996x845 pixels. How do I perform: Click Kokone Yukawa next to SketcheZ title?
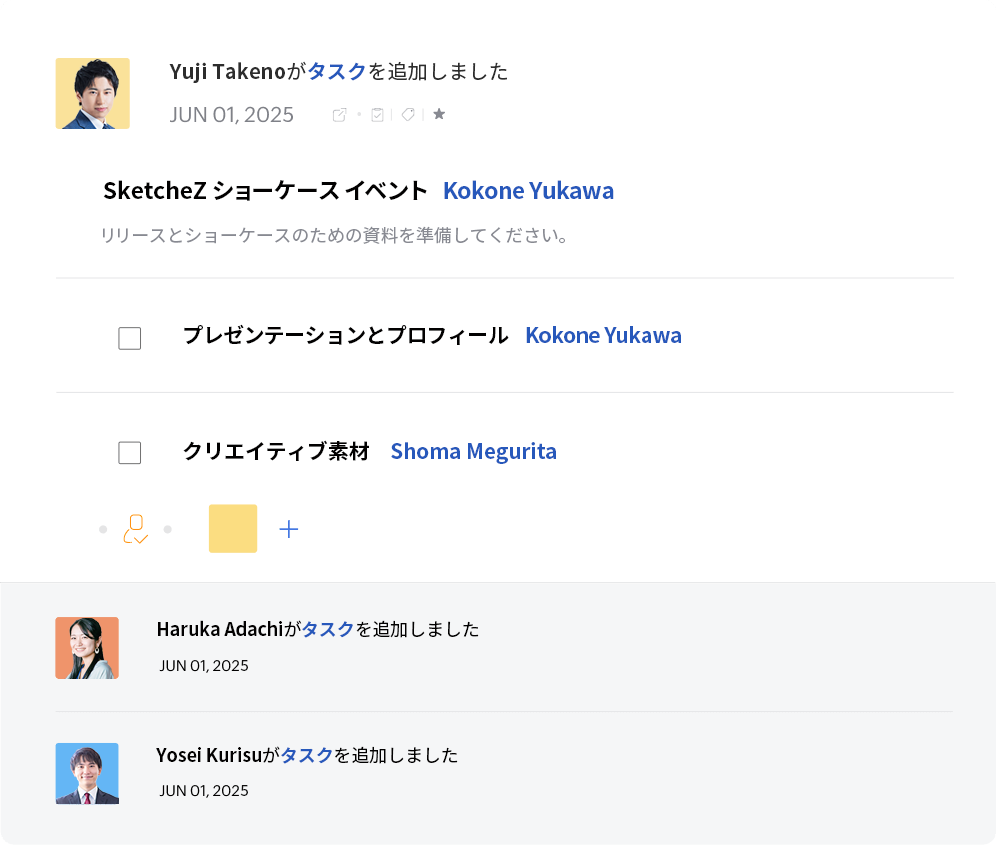coord(528,191)
